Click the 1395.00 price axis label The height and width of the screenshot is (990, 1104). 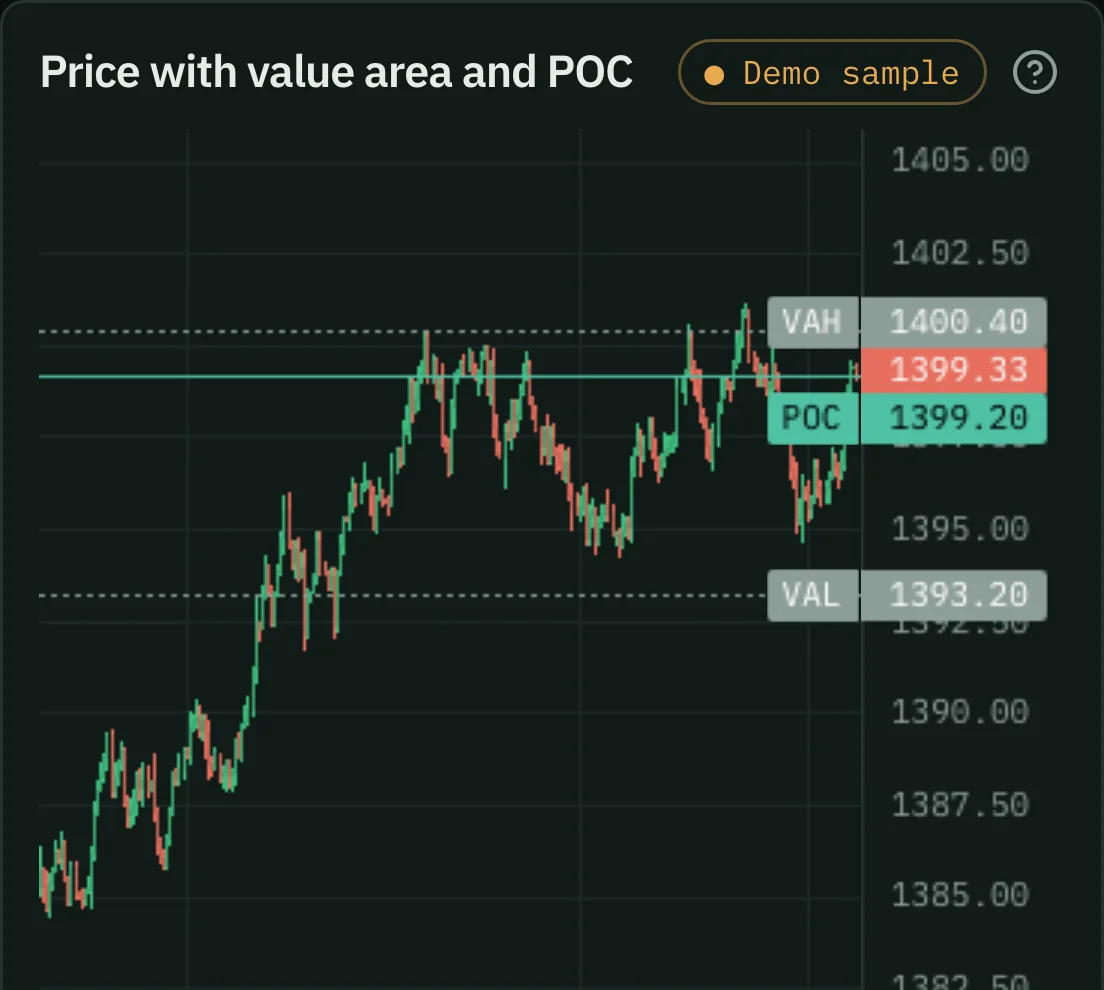(960, 530)
